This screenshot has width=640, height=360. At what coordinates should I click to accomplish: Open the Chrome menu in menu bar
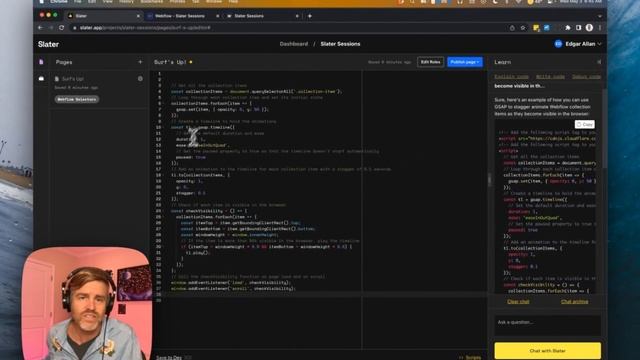[x=59, y=2]
